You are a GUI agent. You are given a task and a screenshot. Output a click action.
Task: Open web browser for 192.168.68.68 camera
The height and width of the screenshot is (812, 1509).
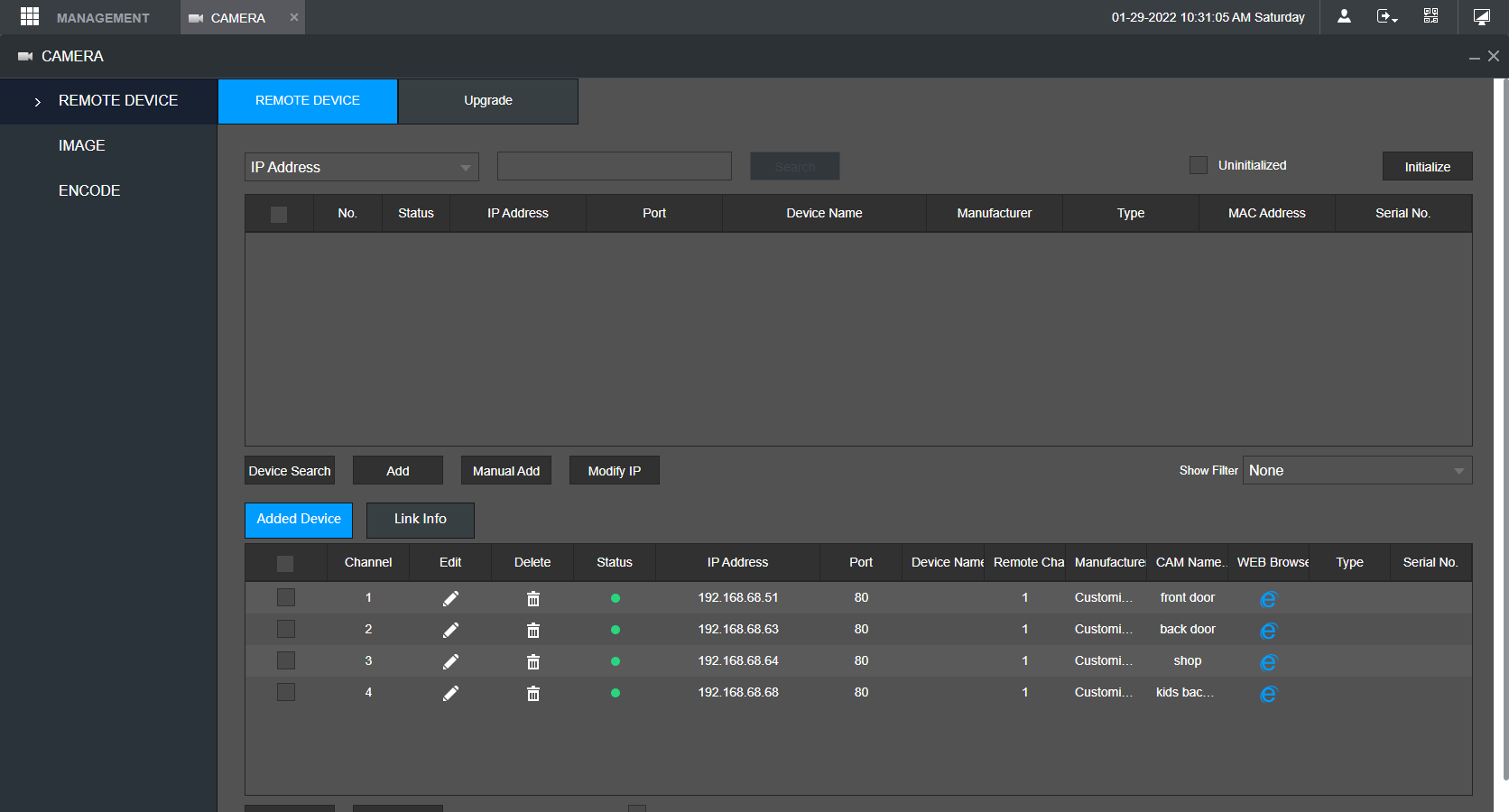[x=1268, y=694]
